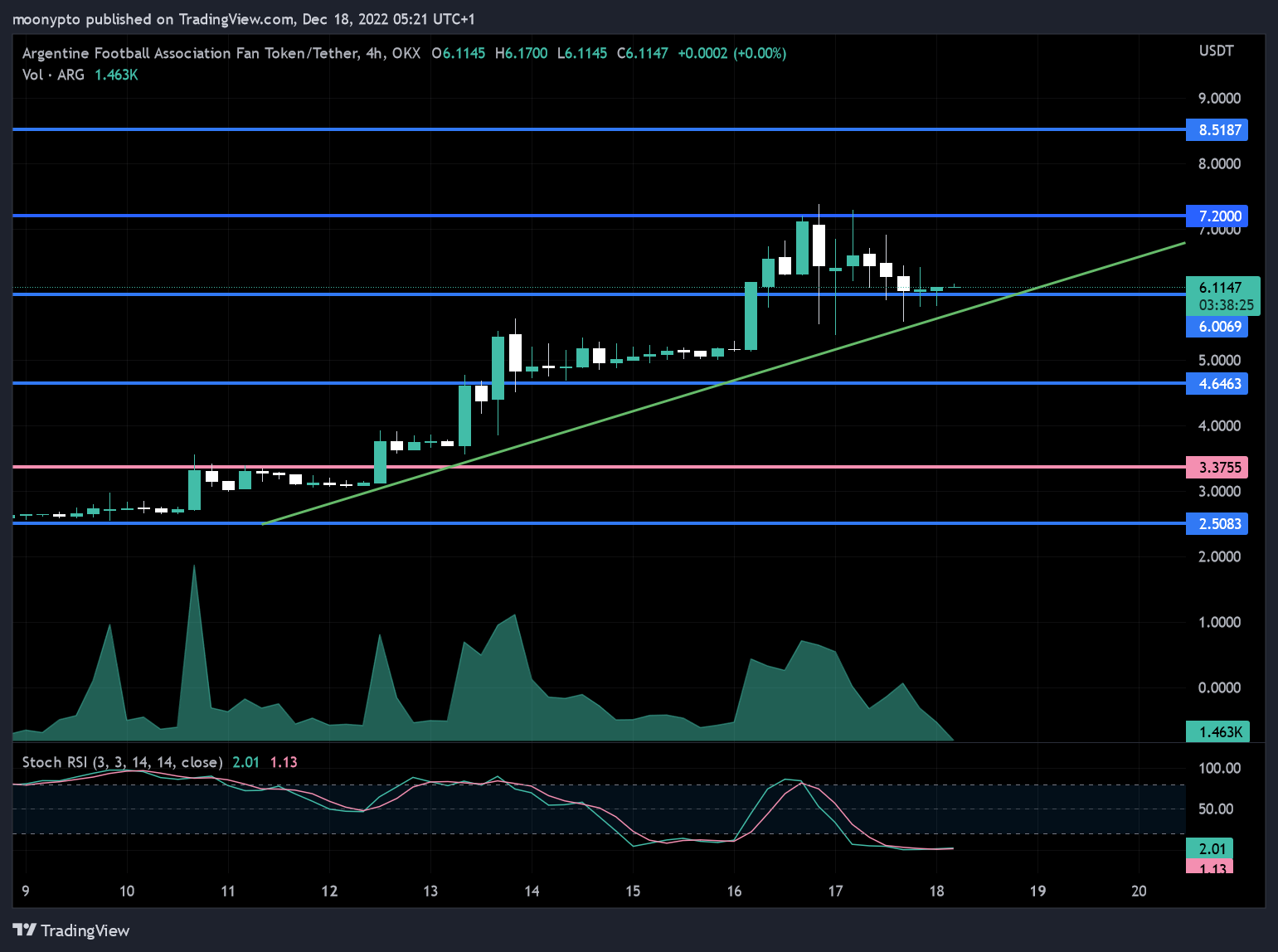
Task: Click the 6.0069 price level label
Action: 1217,326
